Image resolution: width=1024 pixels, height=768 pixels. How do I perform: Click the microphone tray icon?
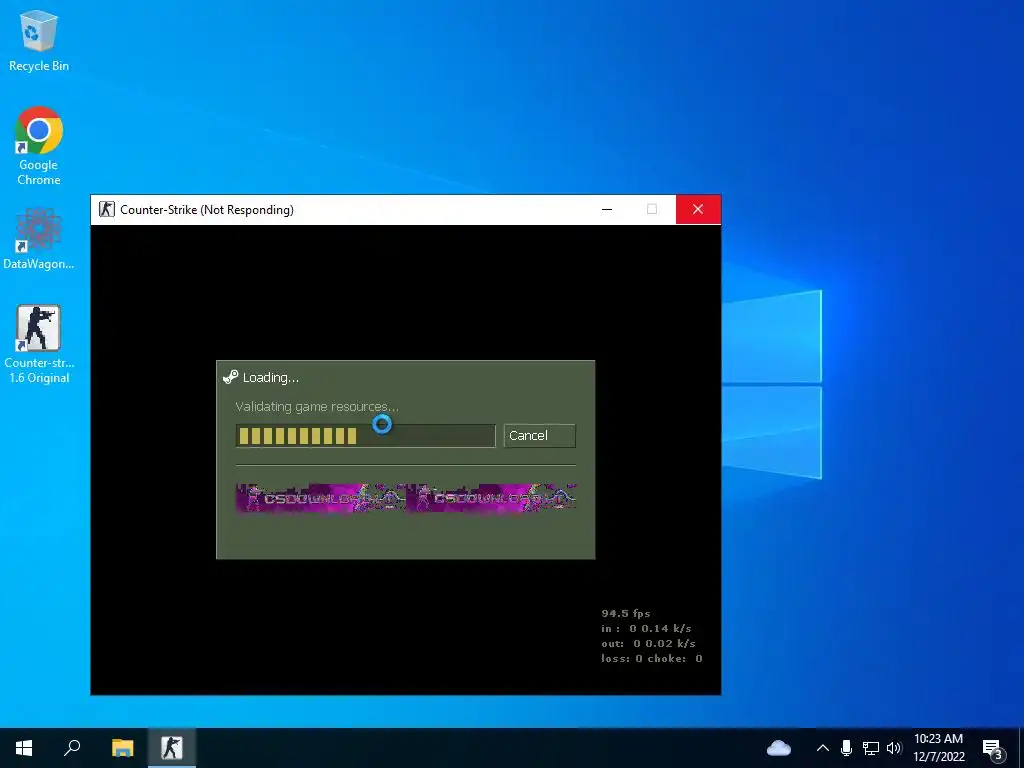(846, 748)
